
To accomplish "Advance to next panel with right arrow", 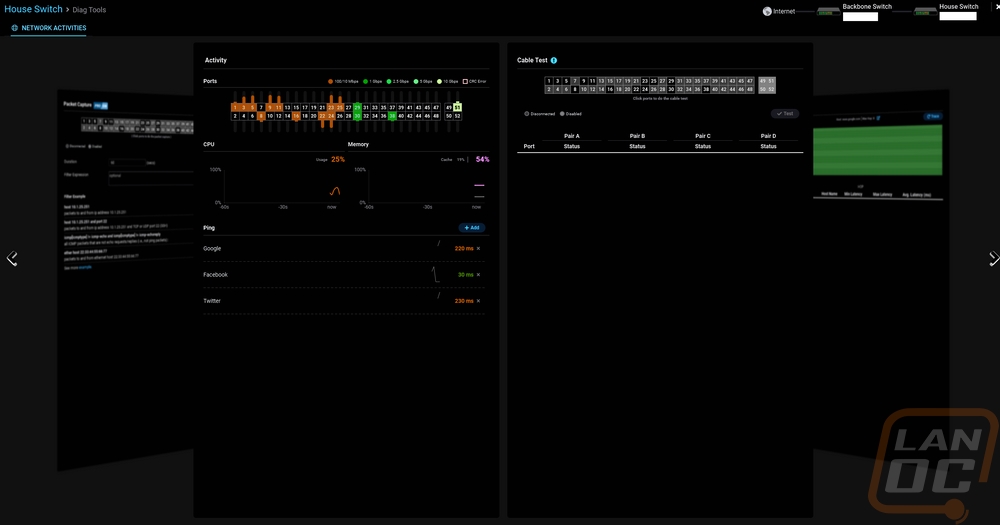I will (993, 258).
